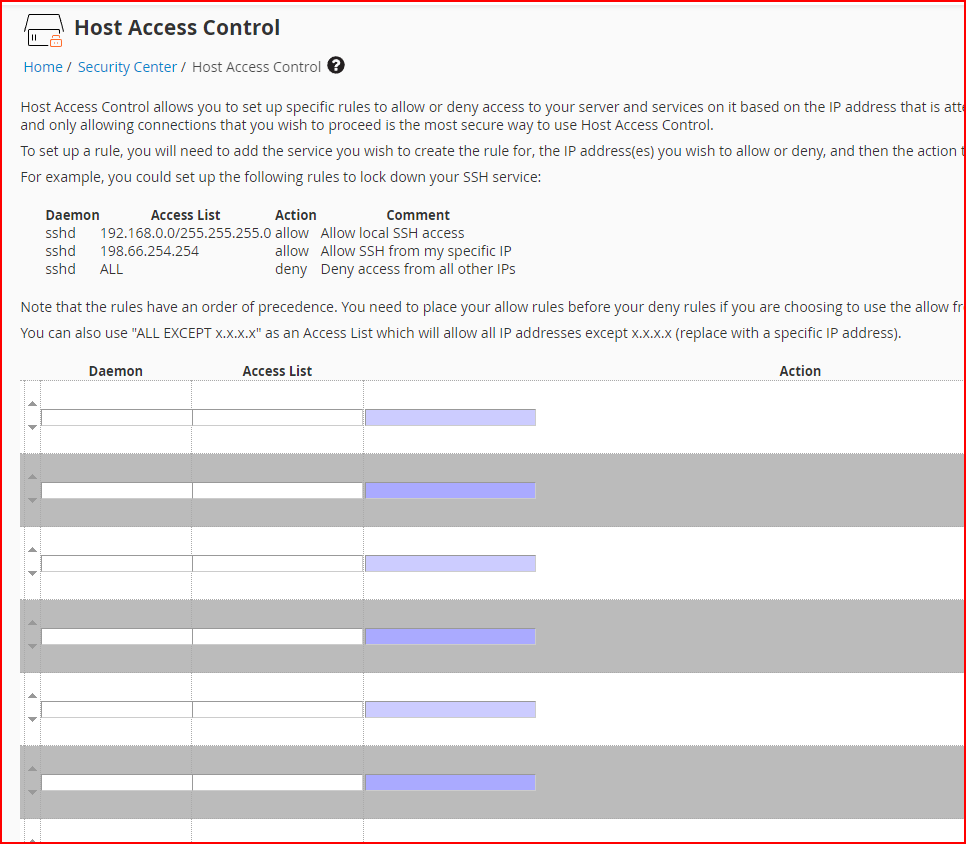Focus the Daemon field in the sixth row

point(116,783)
